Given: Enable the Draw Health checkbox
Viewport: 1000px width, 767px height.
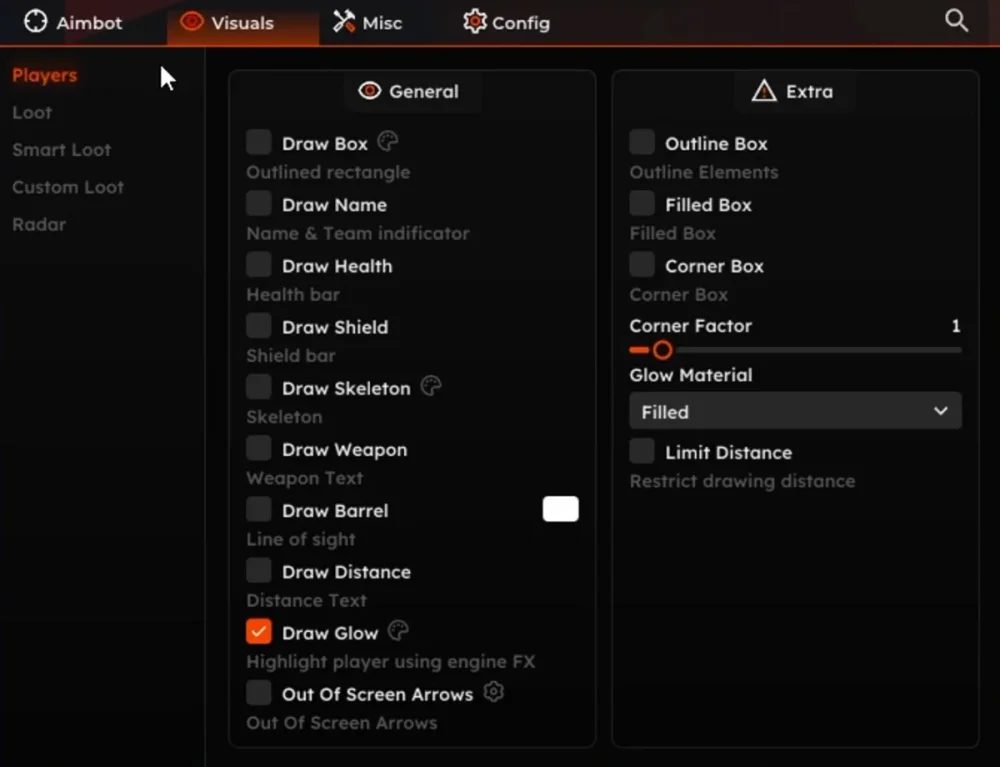Looking at the screenshot, I should [x=259, y=265].
